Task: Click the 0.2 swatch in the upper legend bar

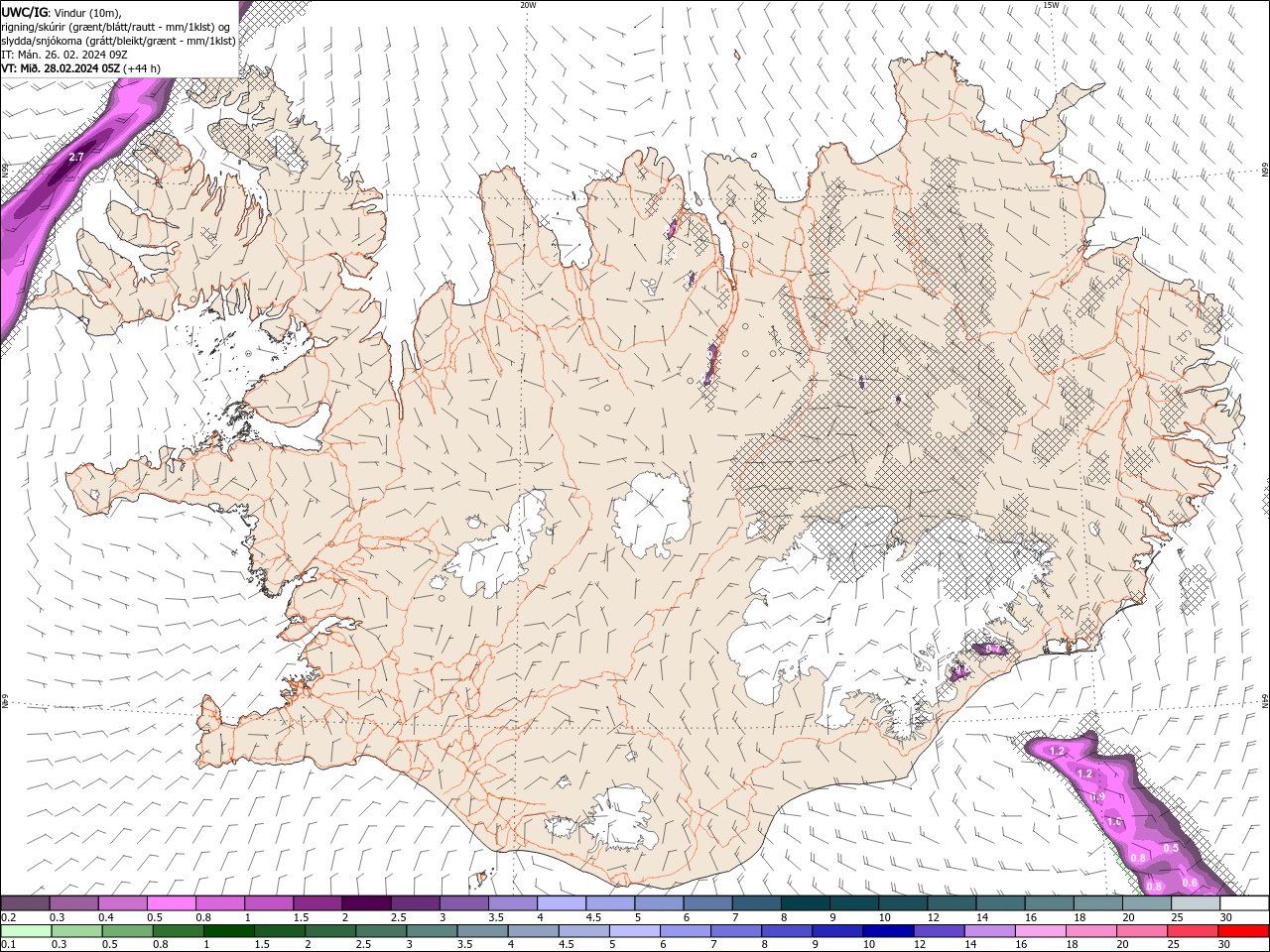Action: (x=25, y=903)
